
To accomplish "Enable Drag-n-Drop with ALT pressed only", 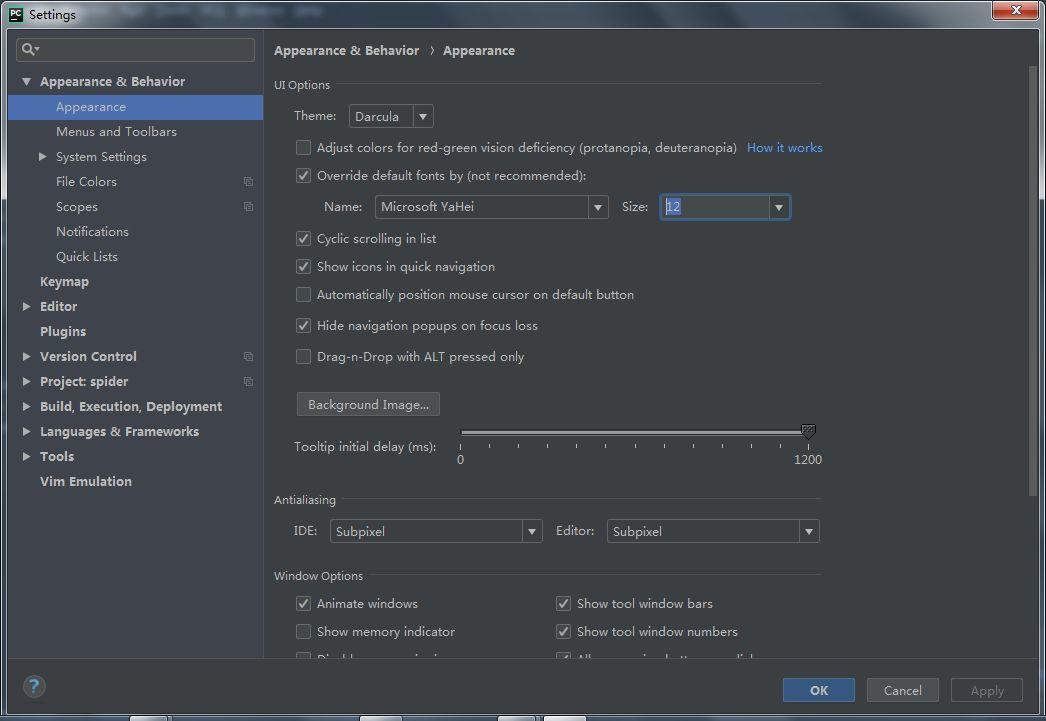I will (304, 357).
